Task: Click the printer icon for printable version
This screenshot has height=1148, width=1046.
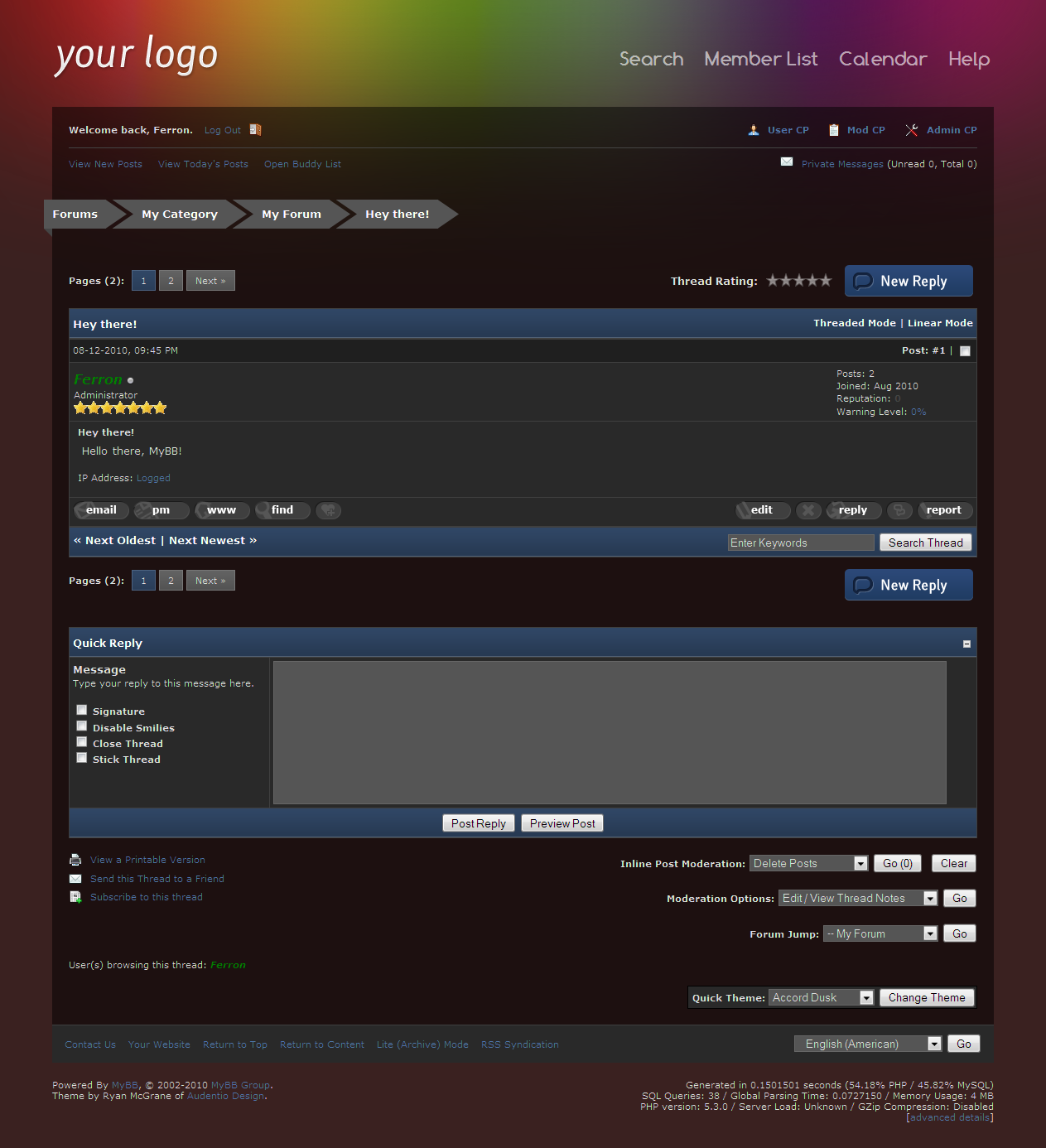Action: (75, 860)
